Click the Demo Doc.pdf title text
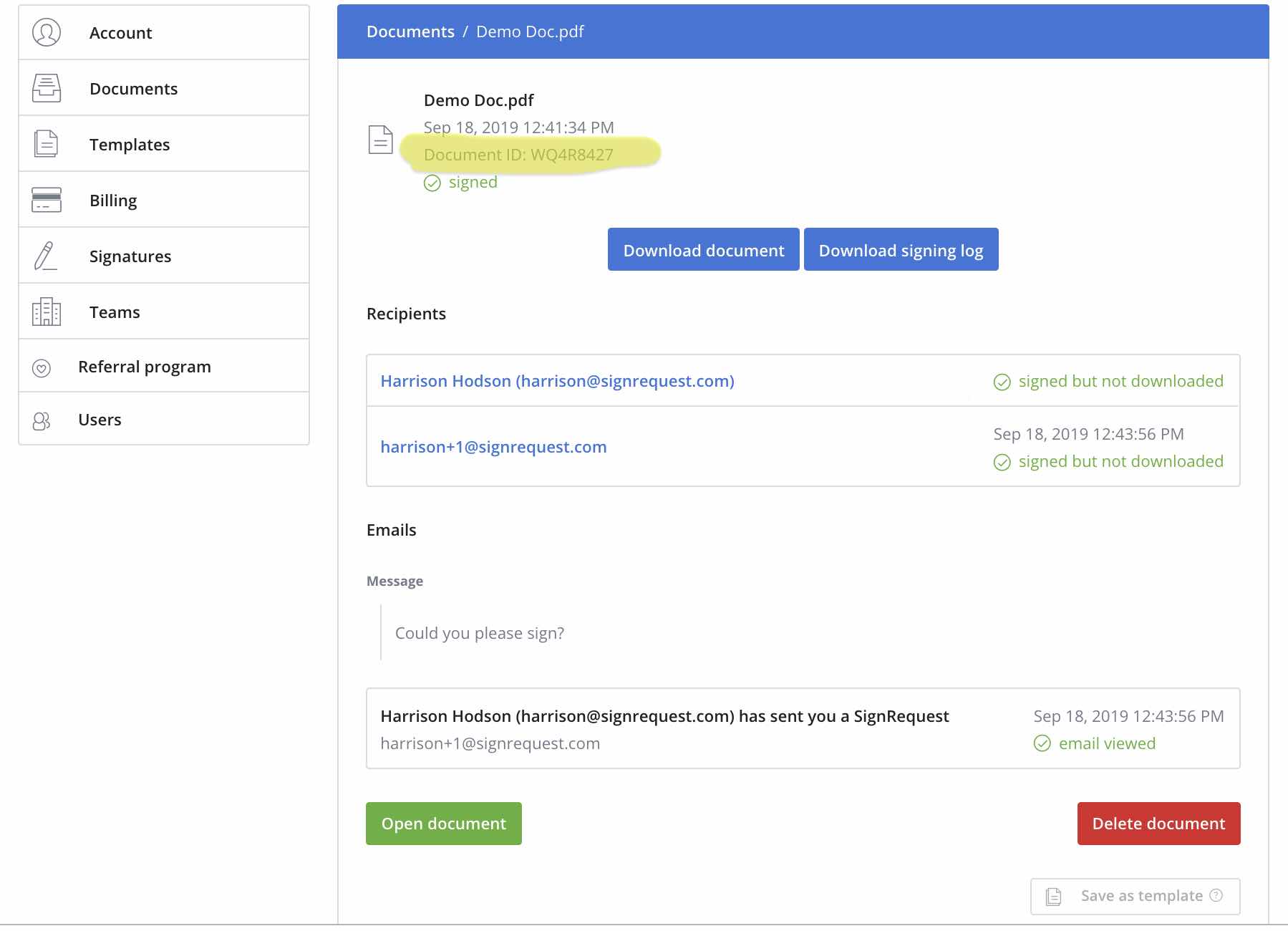This screenshot has width=1288, height=931. (x=479, y=100)
